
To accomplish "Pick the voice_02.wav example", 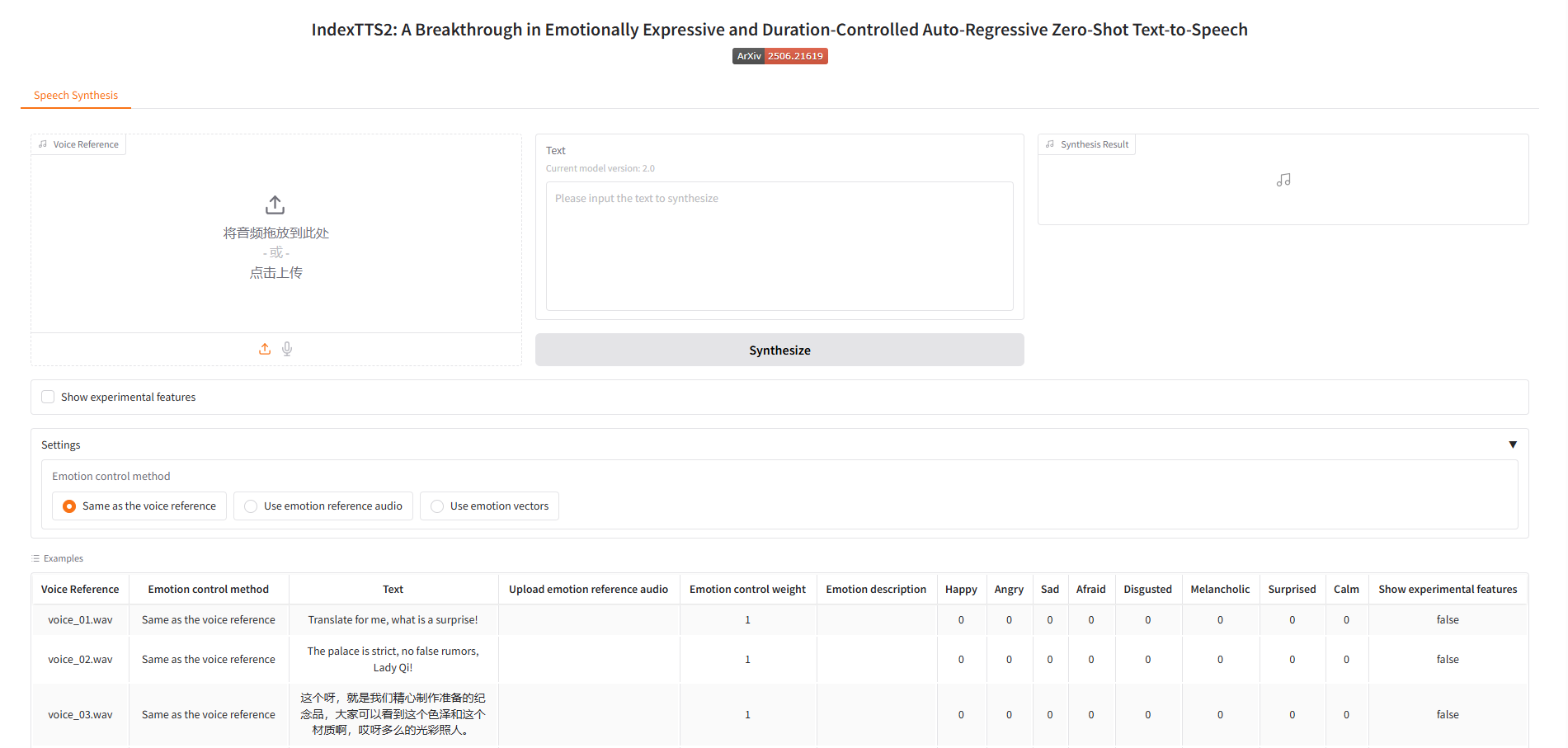I will (x=80, y=660).
